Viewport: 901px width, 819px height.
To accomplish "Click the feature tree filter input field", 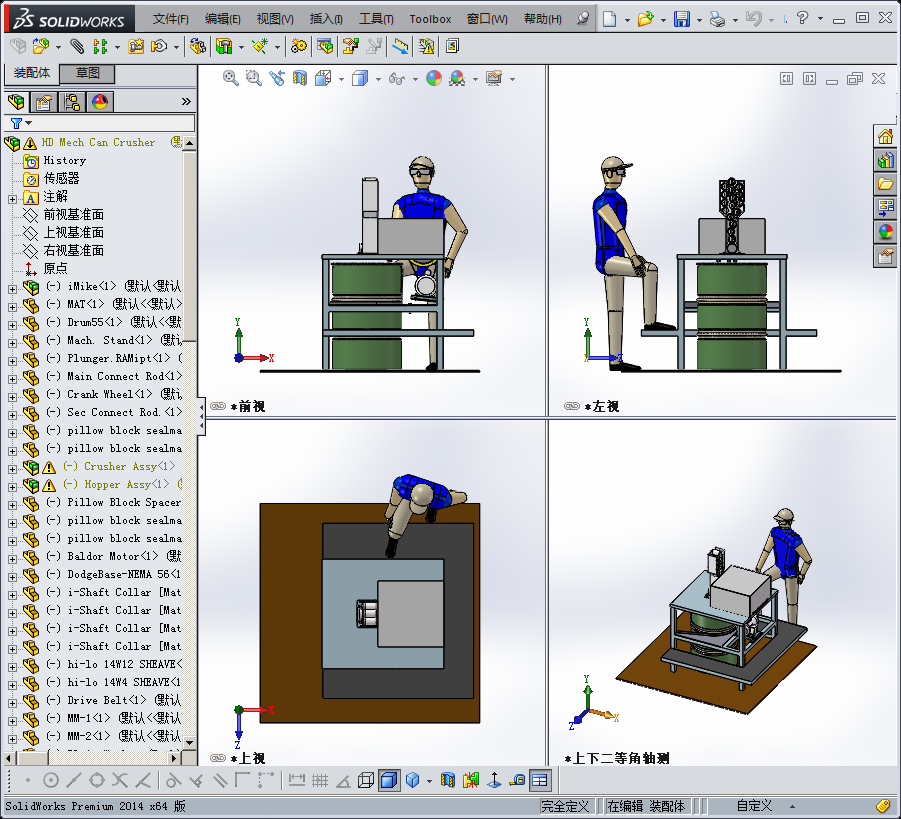I will click(101, 123).
